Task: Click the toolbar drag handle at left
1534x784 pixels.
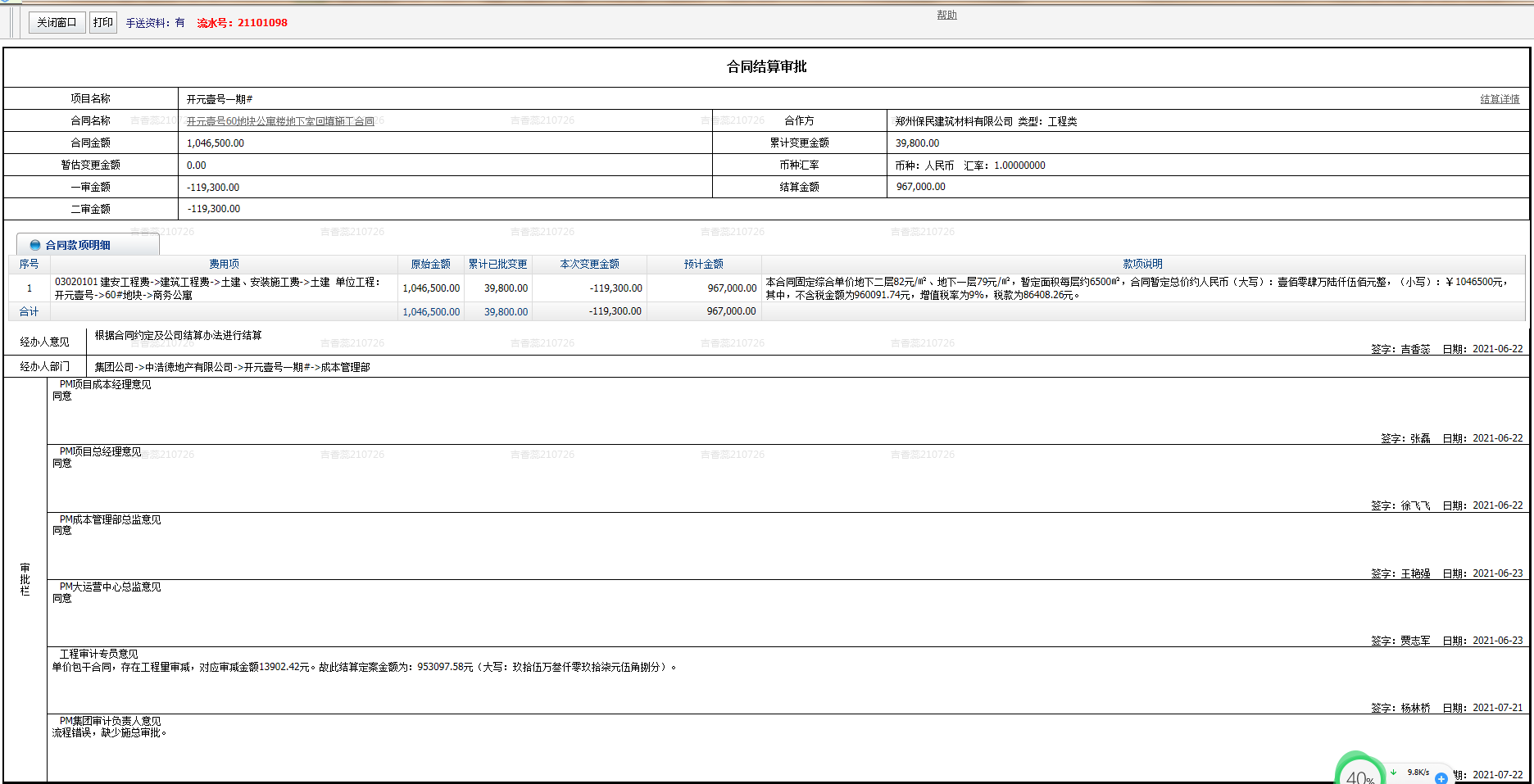Action: (x=14, y=23)
